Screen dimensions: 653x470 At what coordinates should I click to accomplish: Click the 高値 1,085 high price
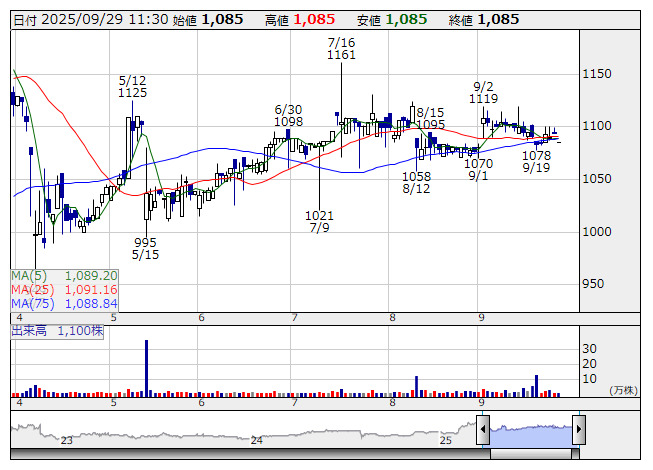click(x=300, y=20)
